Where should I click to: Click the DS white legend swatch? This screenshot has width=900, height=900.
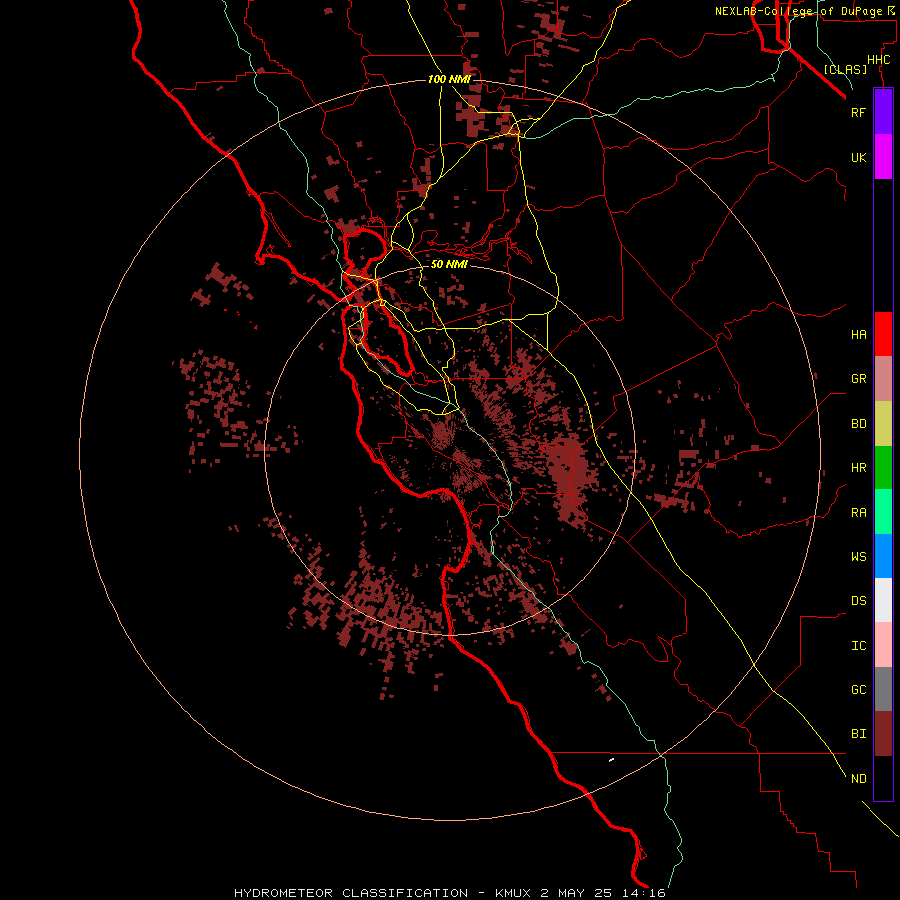(x=883, y=600)
